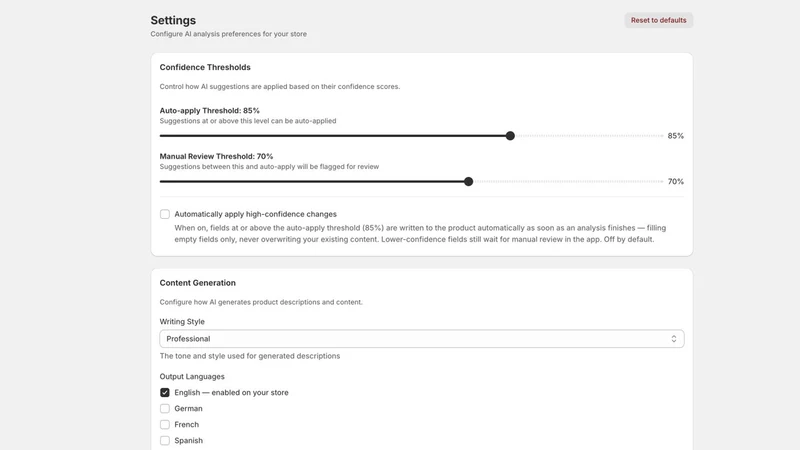Click the 'Manual Review Threshold: 70%' label text
This screenshot has width=800, height=450.
pyautogui.click(x=216, y=157)
